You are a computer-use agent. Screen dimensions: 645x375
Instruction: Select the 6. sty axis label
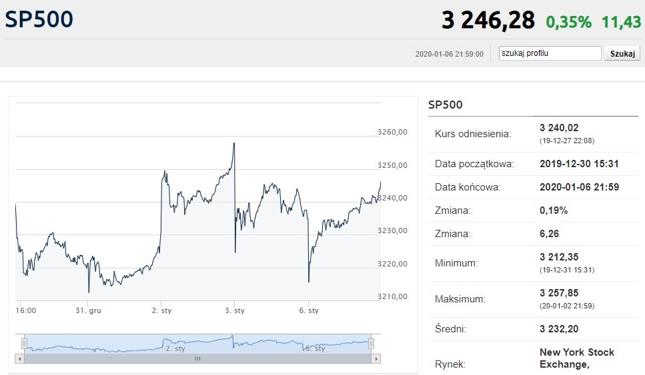click(x=309, y=310)
